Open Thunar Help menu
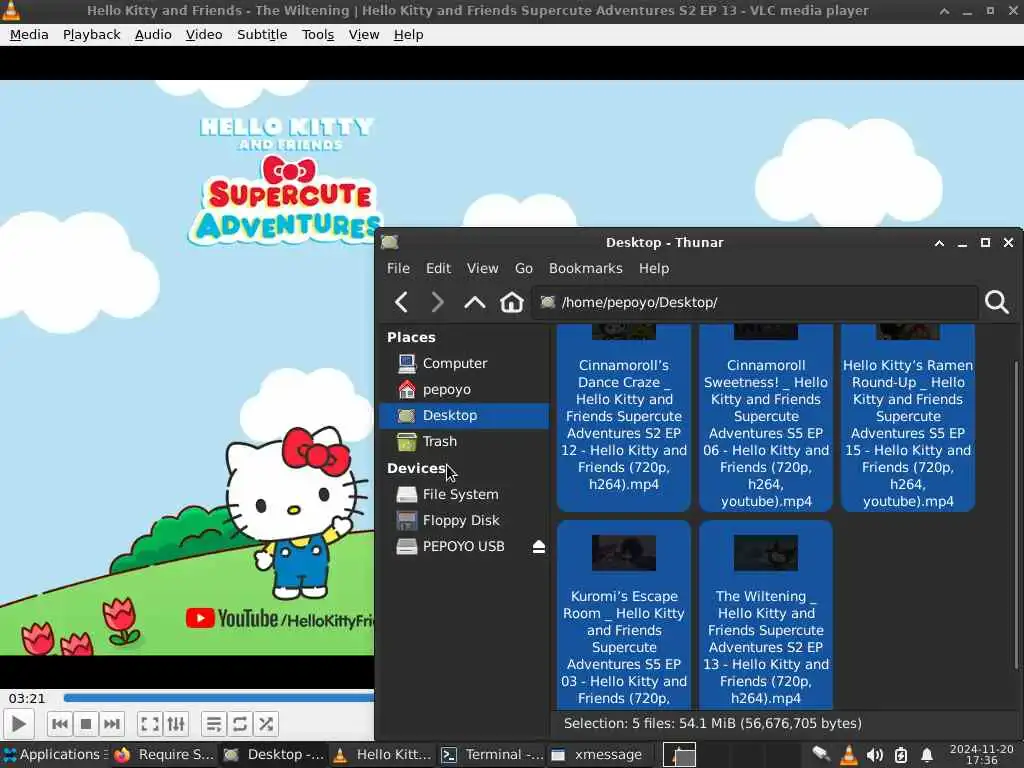The height and width of the screenshot is (768, 1024). click(x=654, y=268)
